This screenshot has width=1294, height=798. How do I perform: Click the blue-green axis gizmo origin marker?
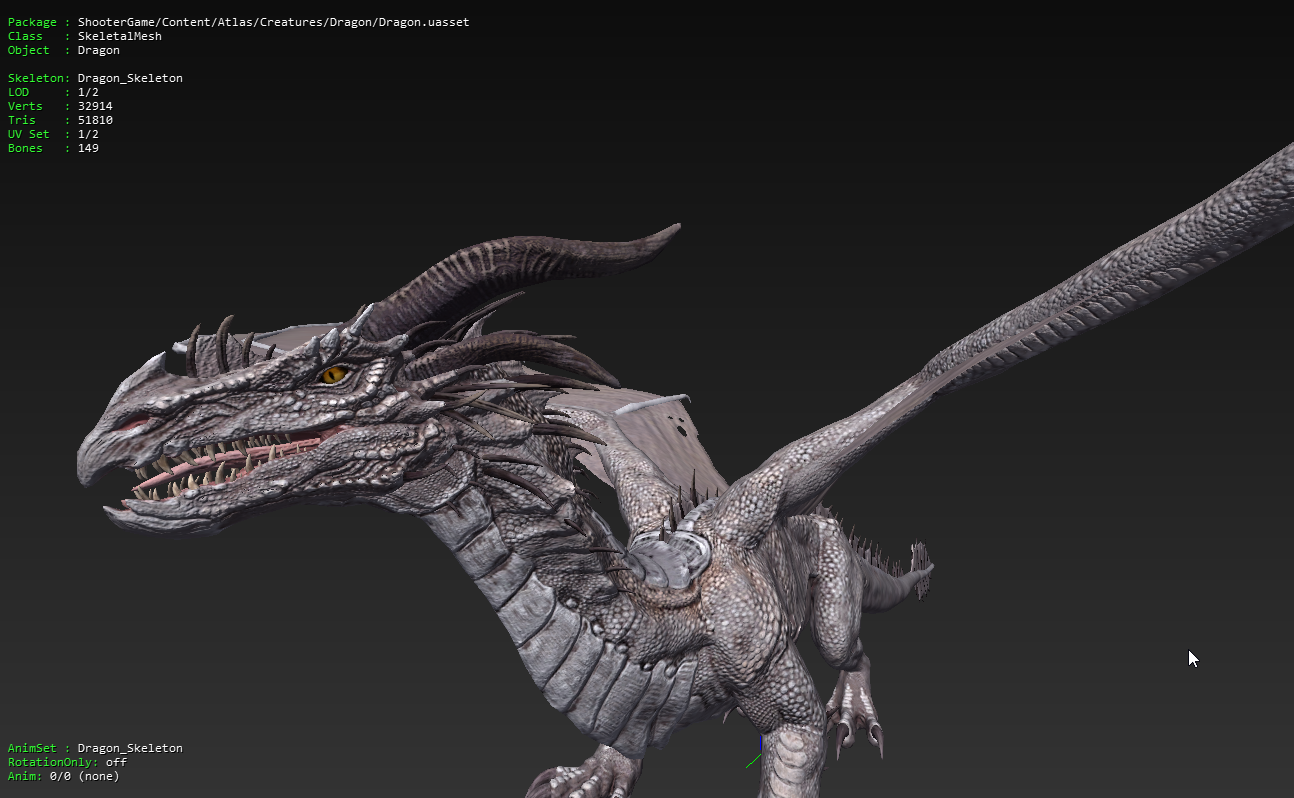(760, 752)
